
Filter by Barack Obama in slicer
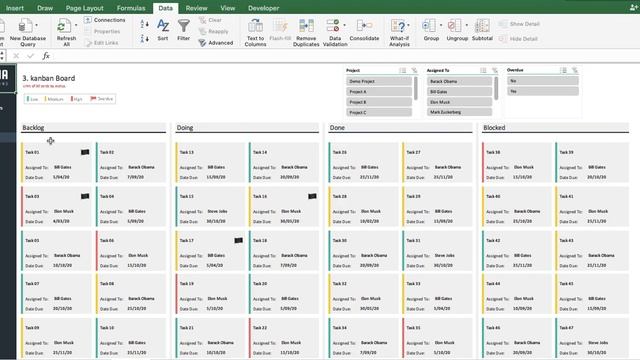(460, 81)
